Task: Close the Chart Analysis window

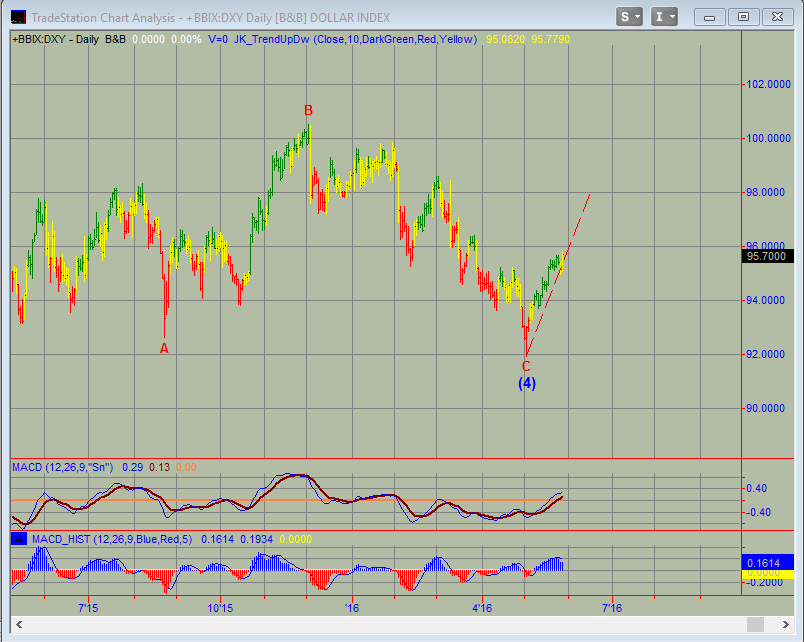Action: click(777, 17)
